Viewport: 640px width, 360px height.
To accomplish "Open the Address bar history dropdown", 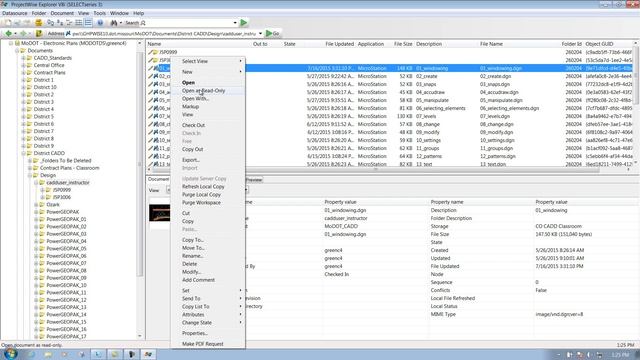I will pyautogui.click(x=260, y=33).
